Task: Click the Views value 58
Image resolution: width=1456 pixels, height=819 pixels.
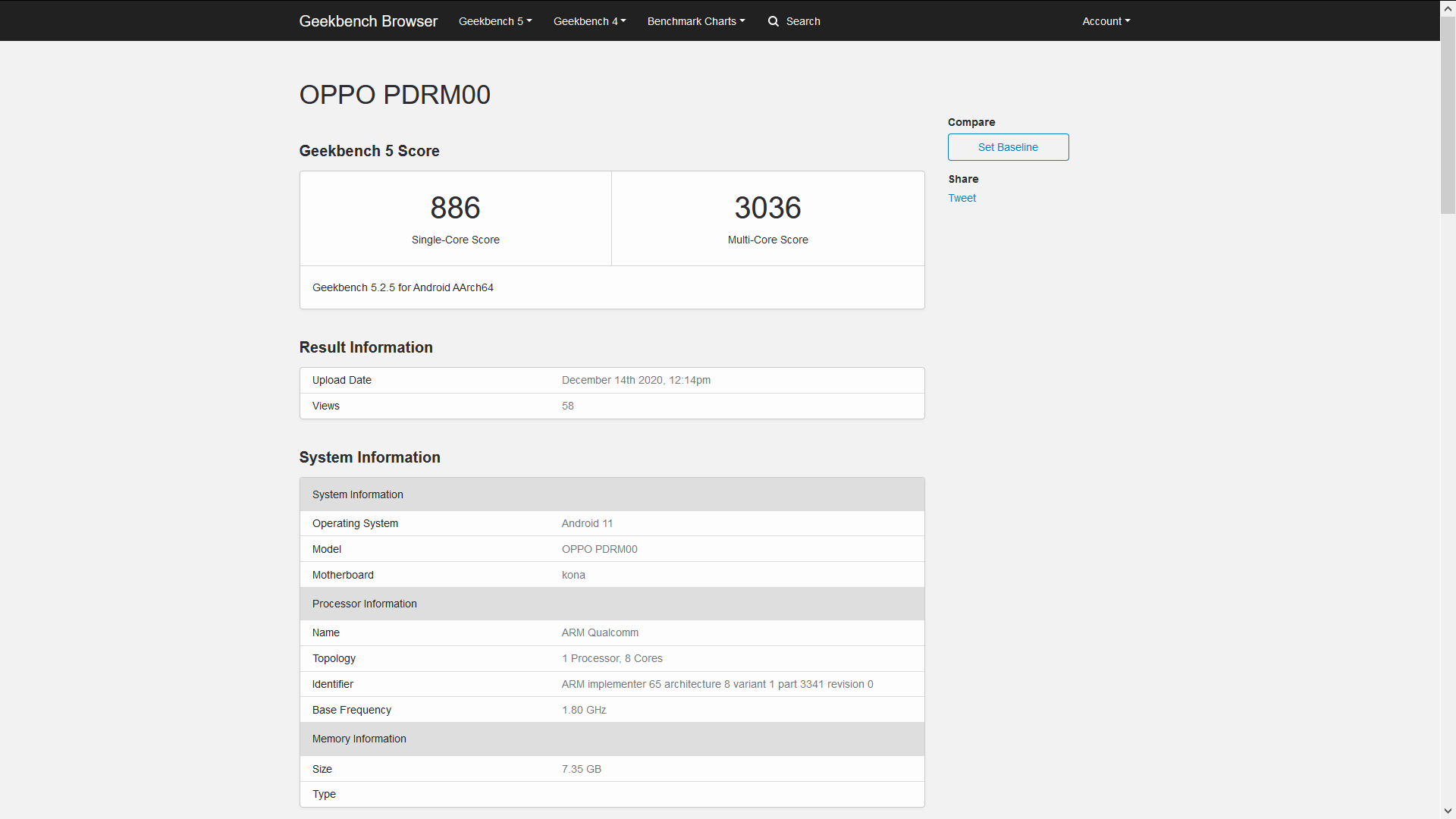Action: point(567,406)
